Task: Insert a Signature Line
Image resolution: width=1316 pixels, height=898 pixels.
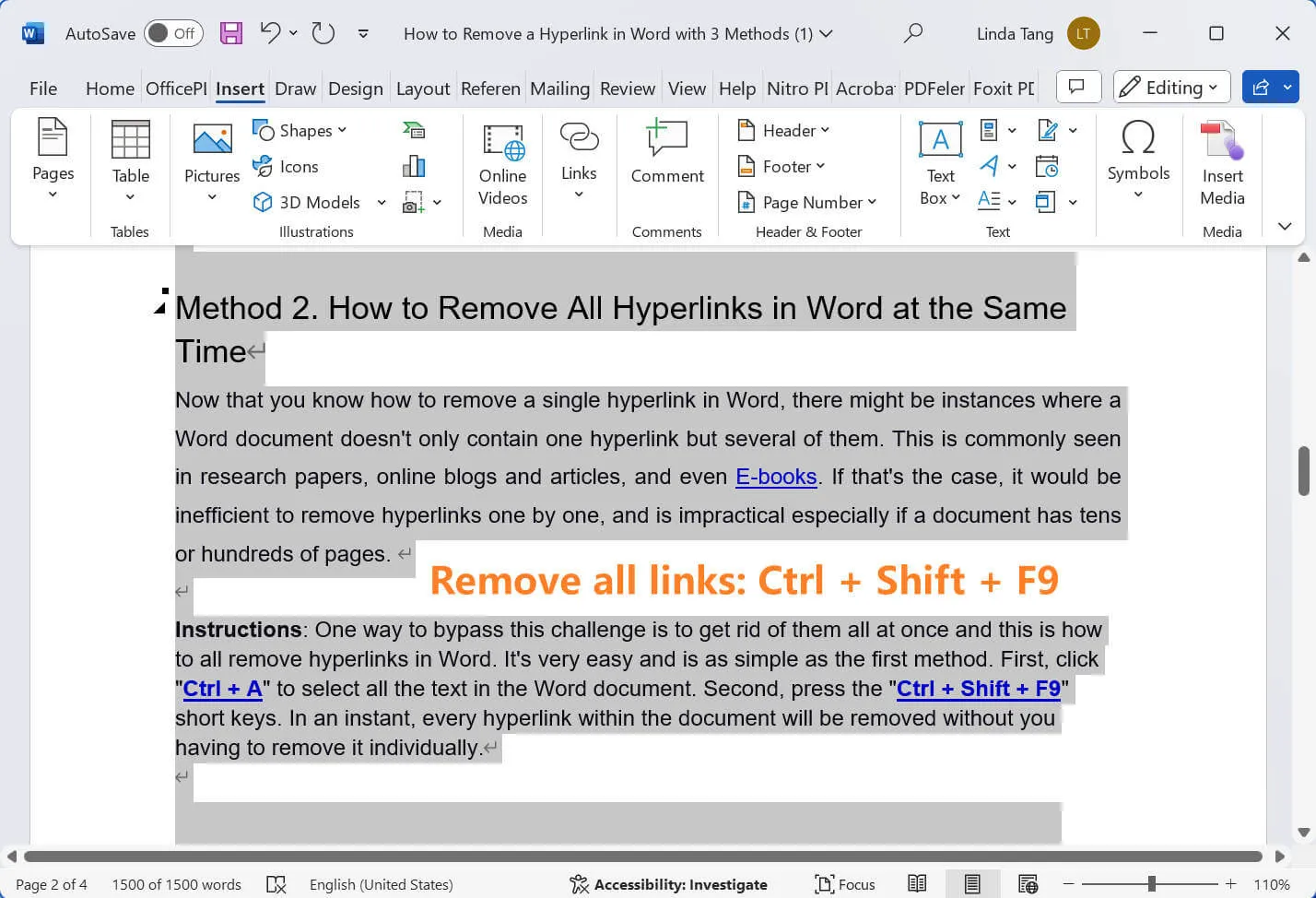Action: pos(1048,130)
